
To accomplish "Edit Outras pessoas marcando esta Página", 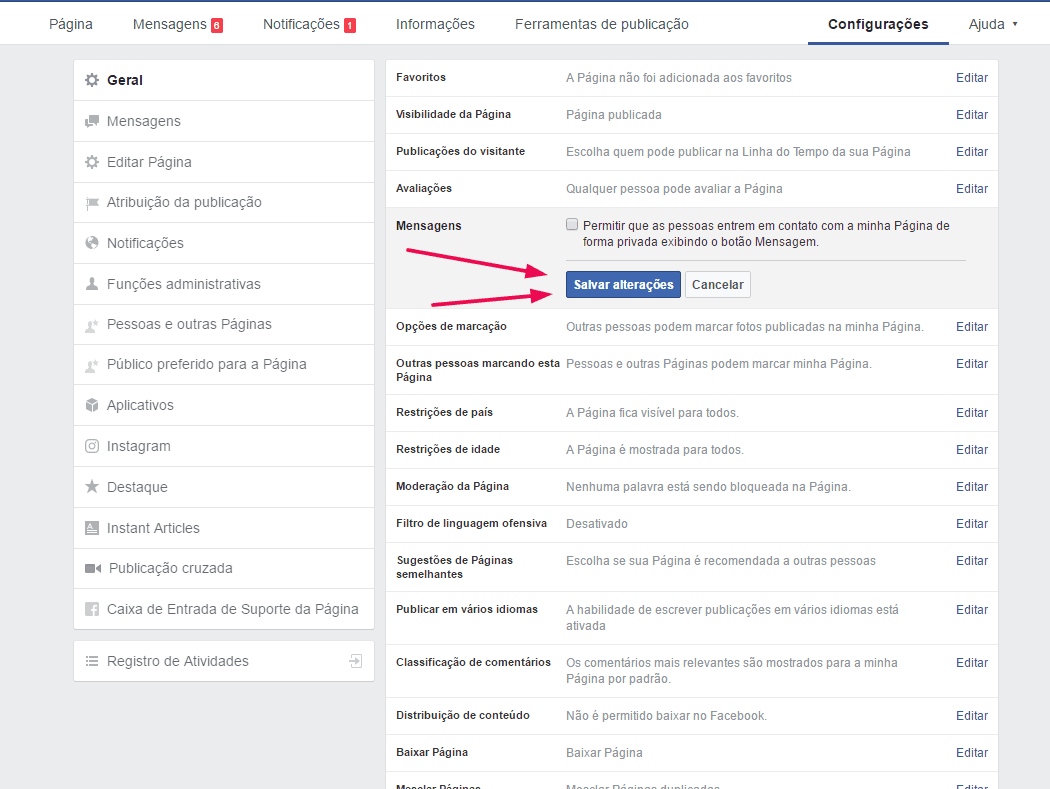I will 972,363.
